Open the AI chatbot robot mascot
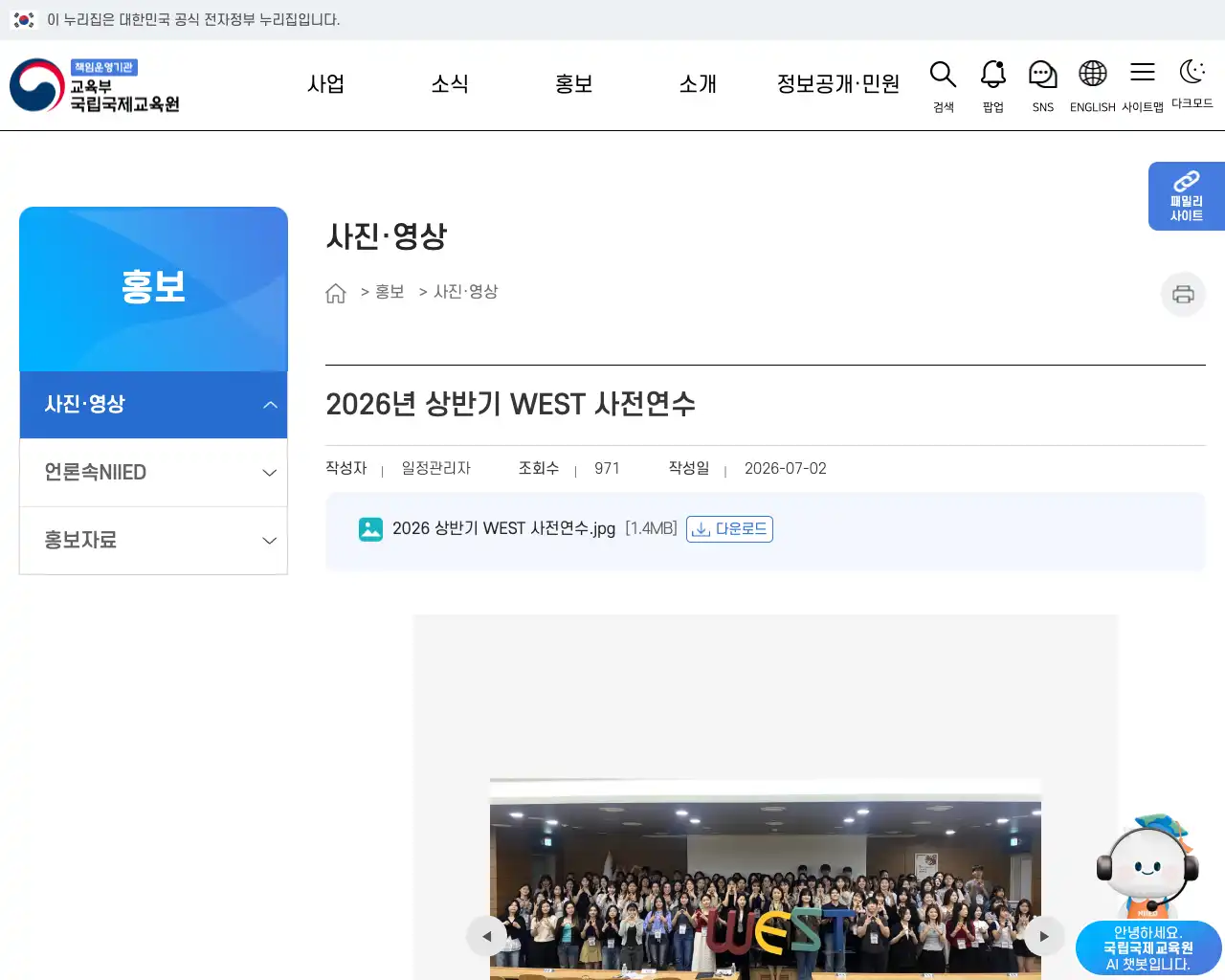The image size is (1225, 980). click(x=1147, y=864)
